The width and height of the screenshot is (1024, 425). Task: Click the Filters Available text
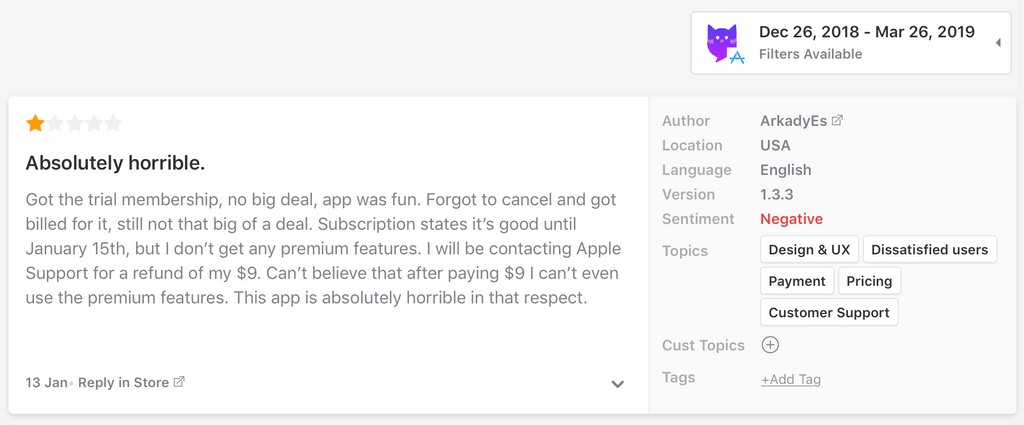tap(810, 54)
